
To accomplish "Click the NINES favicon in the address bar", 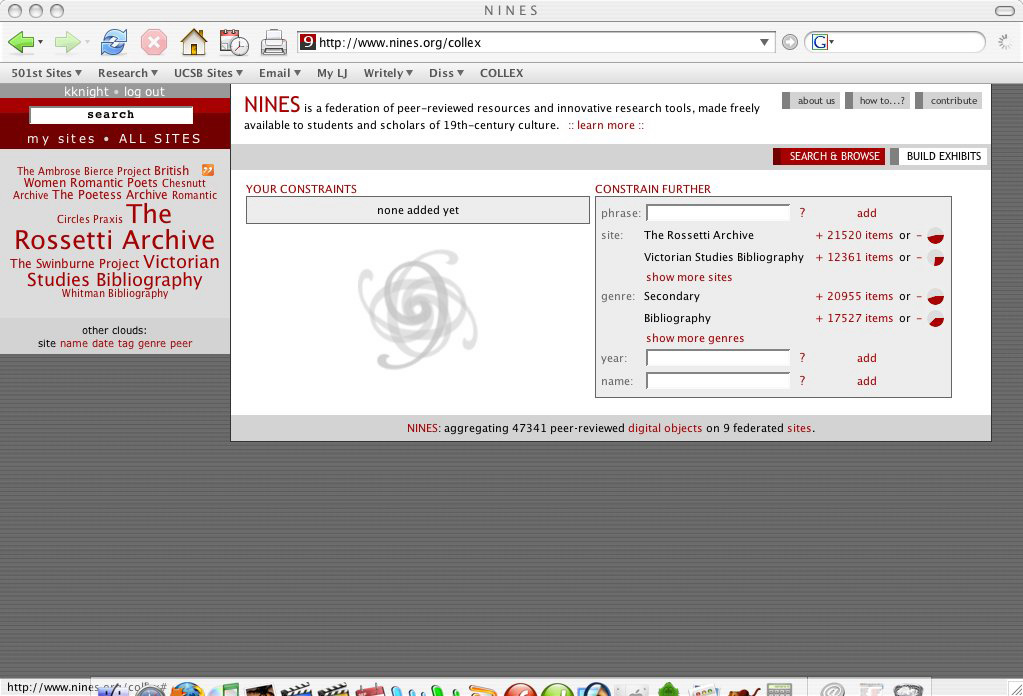I will pos(307,42).
